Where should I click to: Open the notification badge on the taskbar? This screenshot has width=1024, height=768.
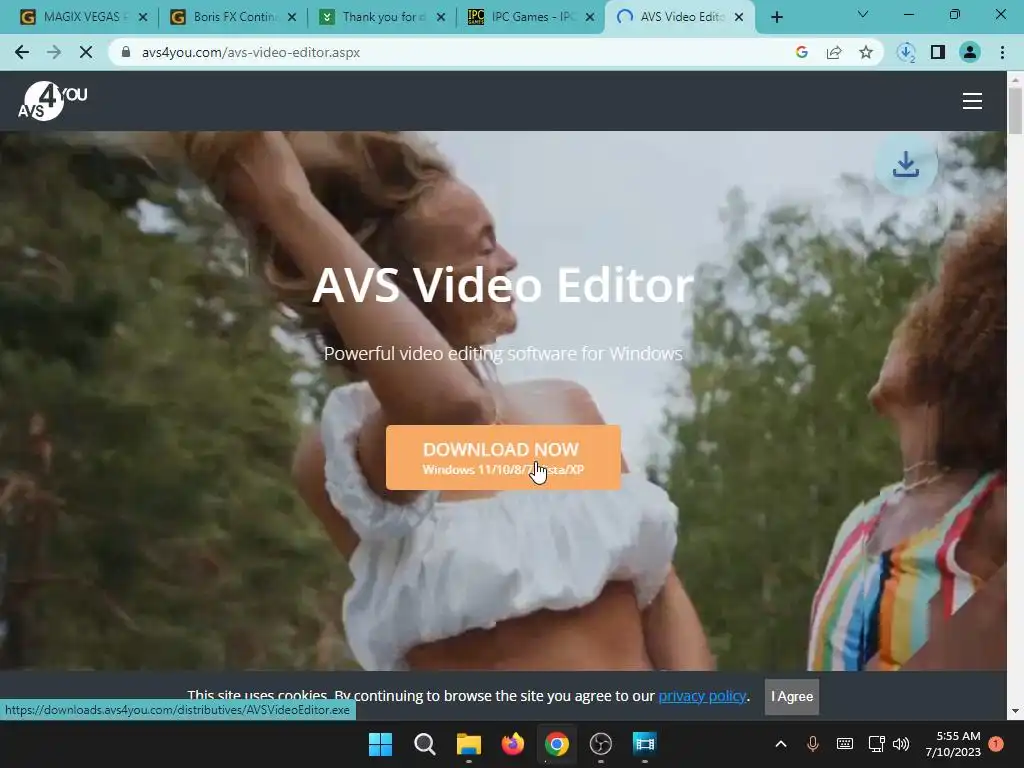point(996,744)
